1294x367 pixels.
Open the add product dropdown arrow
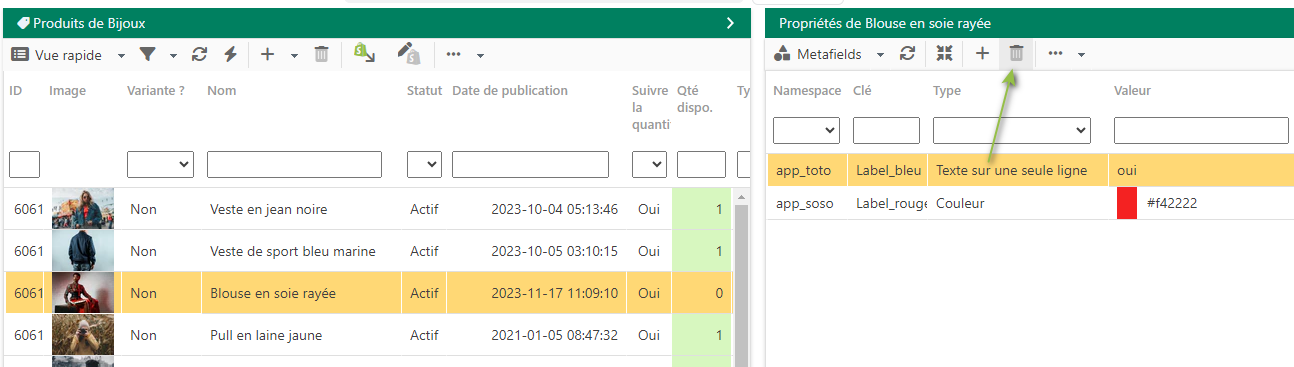(x=294, y=55)
